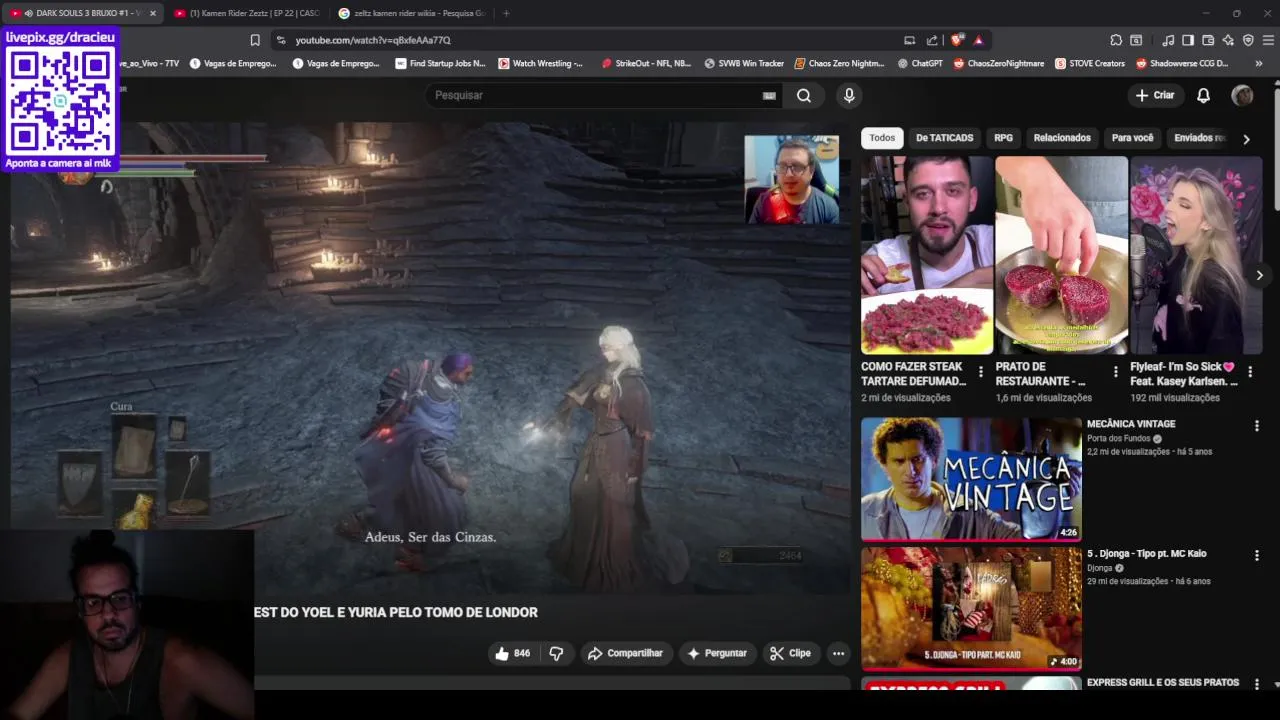Viewport: 1280px width, 720px height.
Task: Open the Brave Shields lion icon
Action: (957, 40)
